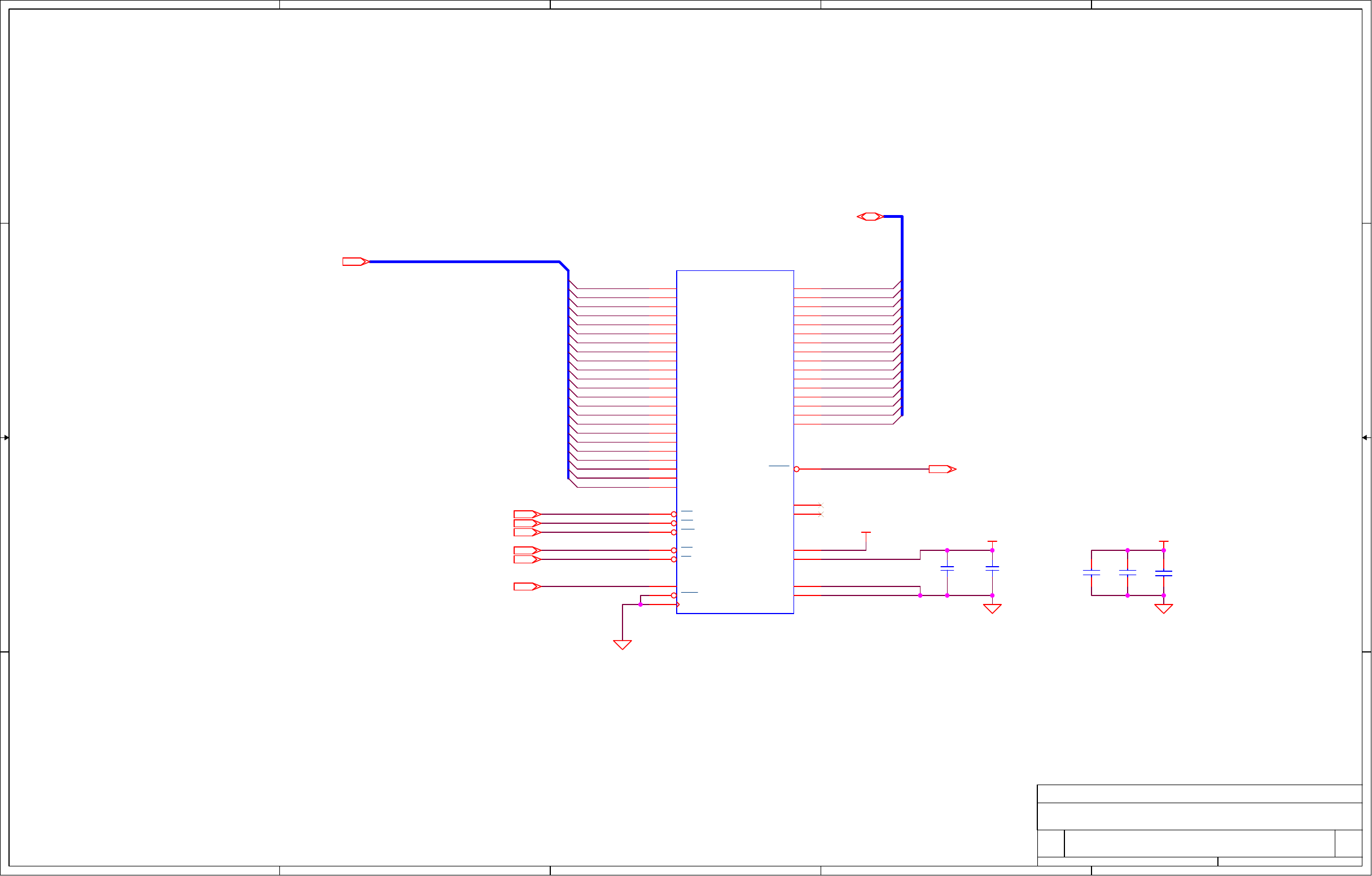Select the fourth input port from the top
This screenshot has width=1372, height=876.
[x=527, y=550]
